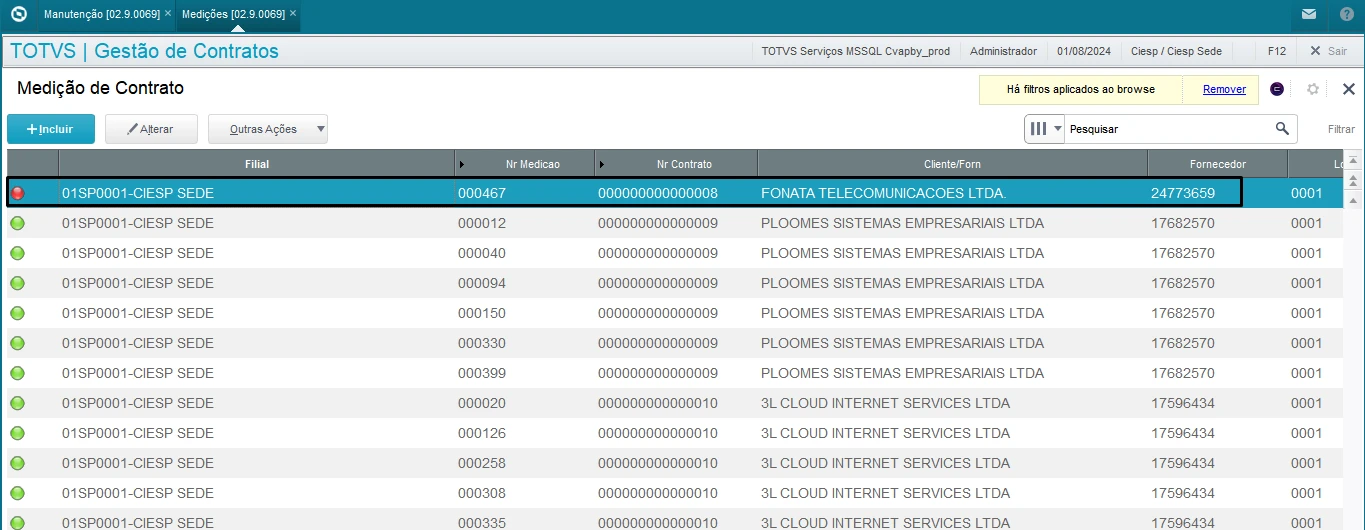Open the help question mark icon
Screen dimensions: 1365x530
click(1346, 15)
